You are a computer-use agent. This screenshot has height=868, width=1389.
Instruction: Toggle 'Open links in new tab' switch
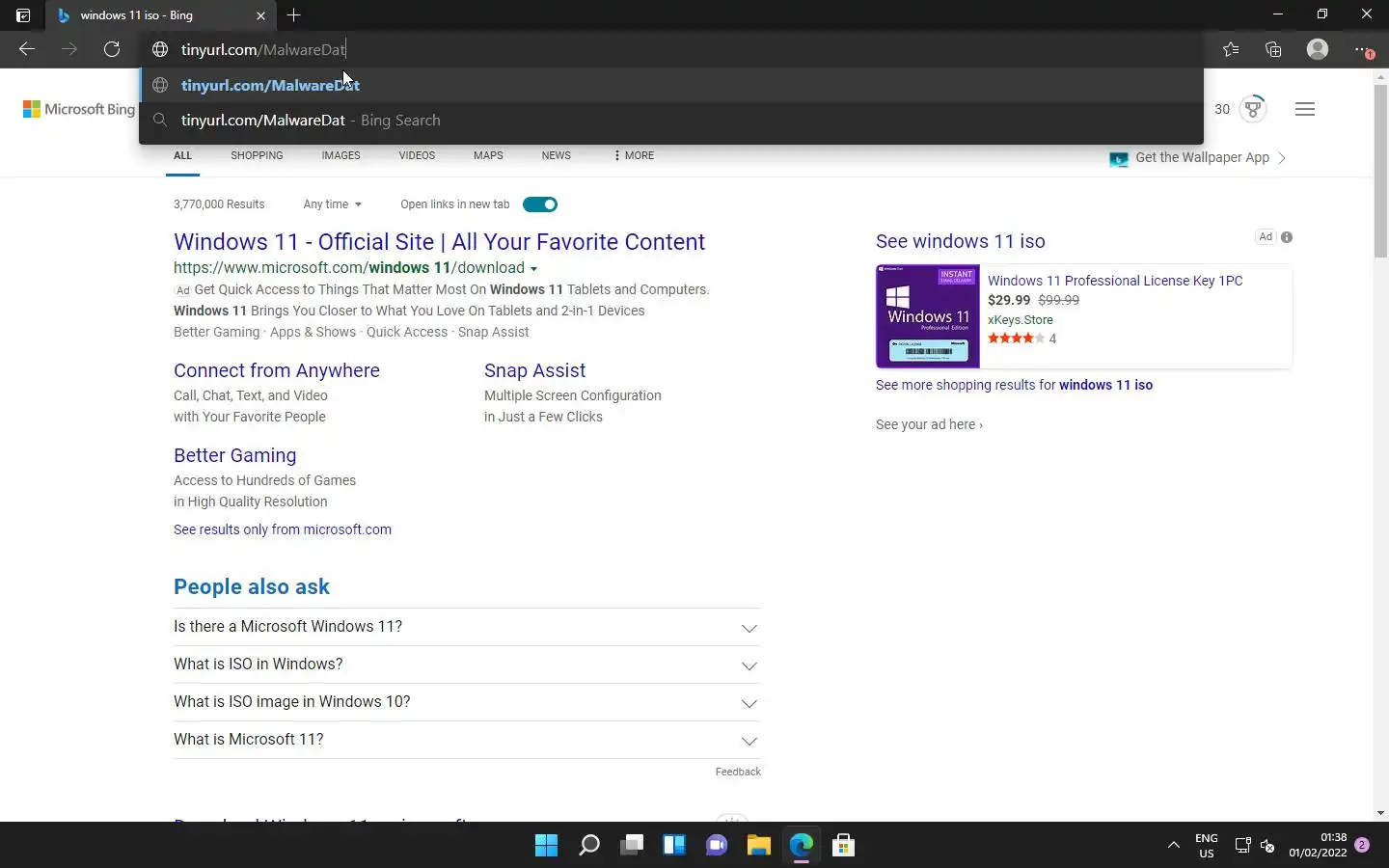pos(540,204)
